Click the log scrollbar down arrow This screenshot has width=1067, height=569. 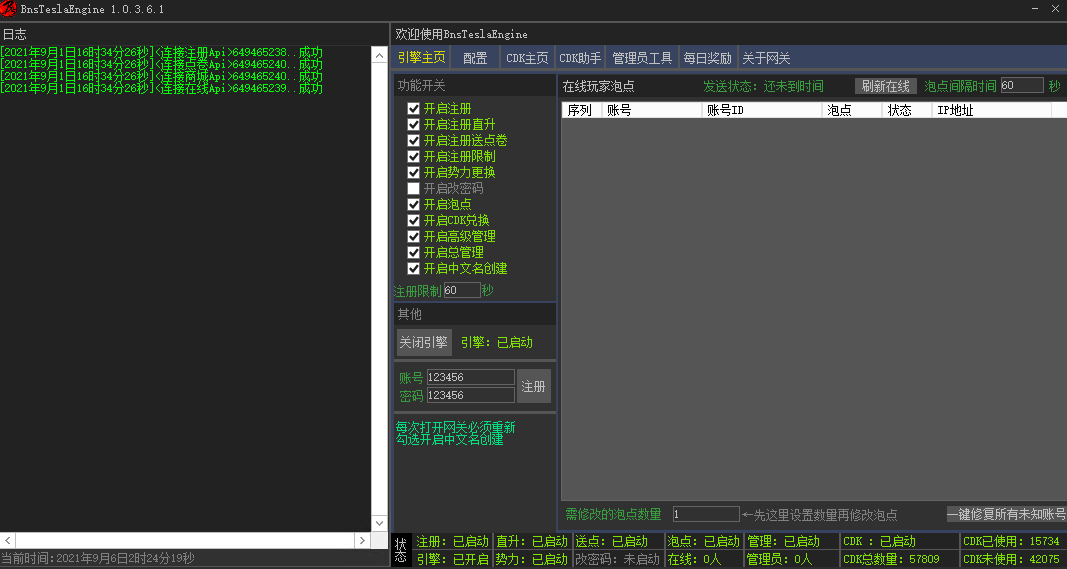point(379,523)
